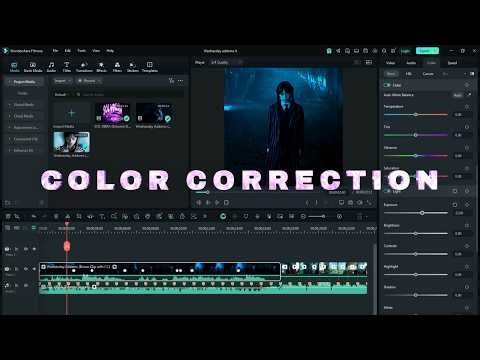
Task: Click the Vibrance keyframe diamond icon
Action: coord(467,148)
